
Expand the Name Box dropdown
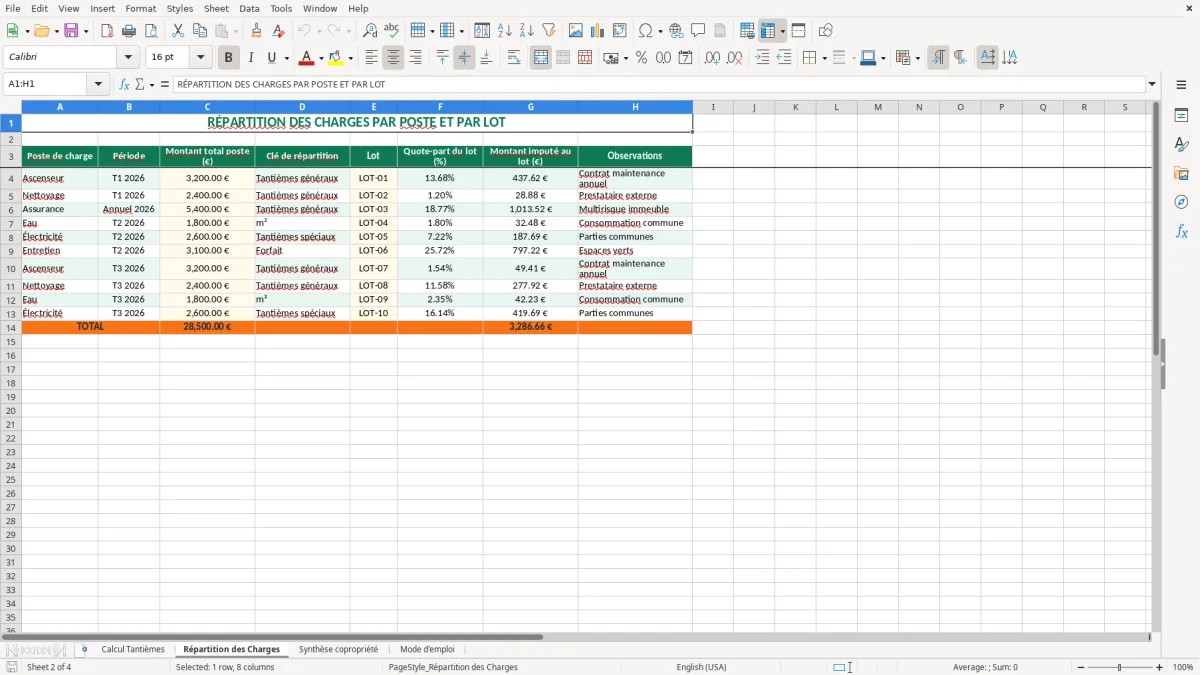[x=98, y=85]
